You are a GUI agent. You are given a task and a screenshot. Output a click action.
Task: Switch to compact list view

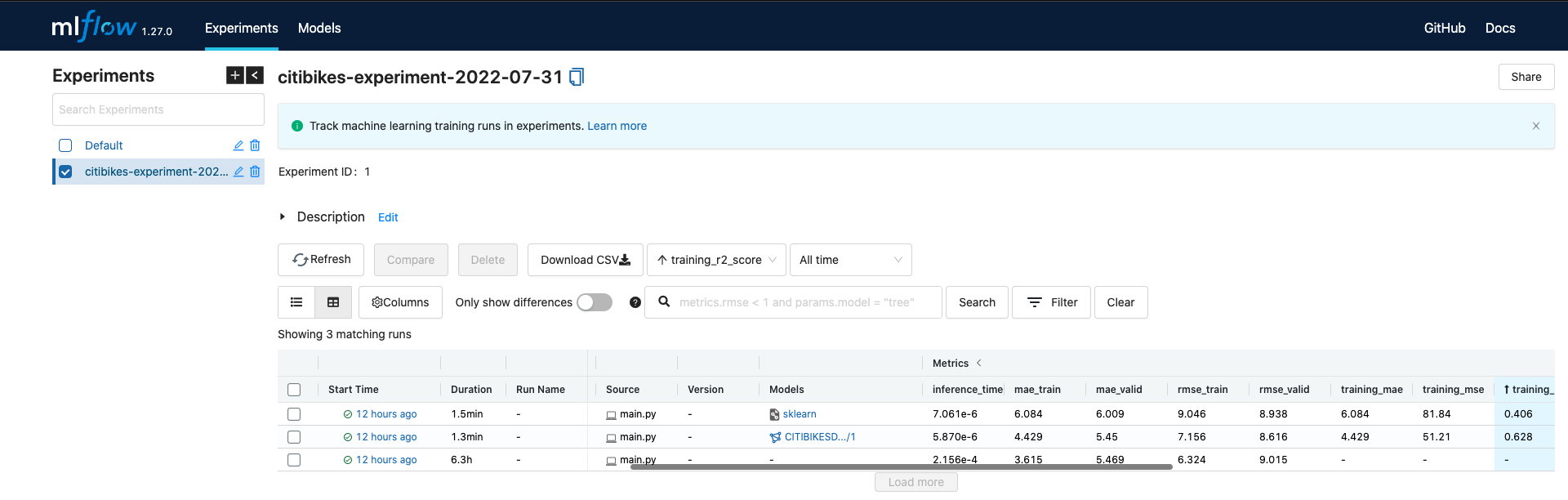(296, 302)
